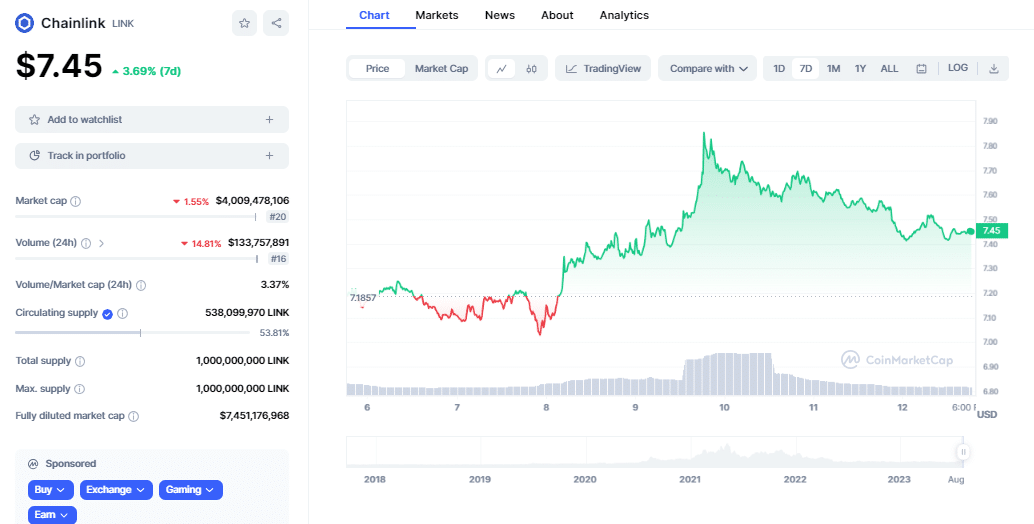
Task: Set chart range to 1Y
Action: pyautogui.click(x=860, y=69)
